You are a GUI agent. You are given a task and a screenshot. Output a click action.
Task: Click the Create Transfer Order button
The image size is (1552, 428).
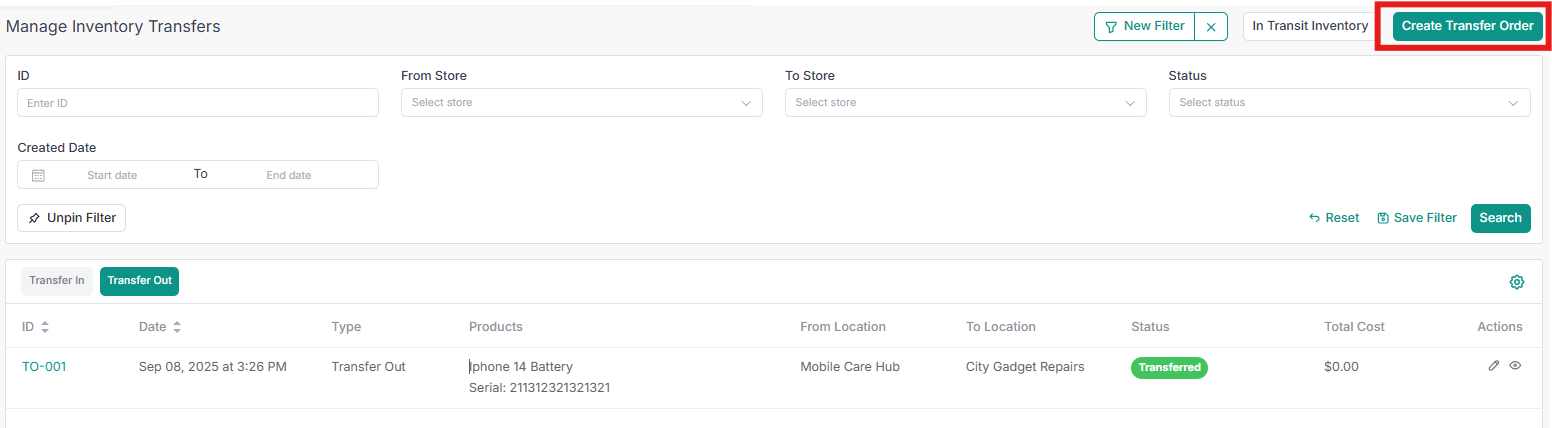coord(1467,27)
